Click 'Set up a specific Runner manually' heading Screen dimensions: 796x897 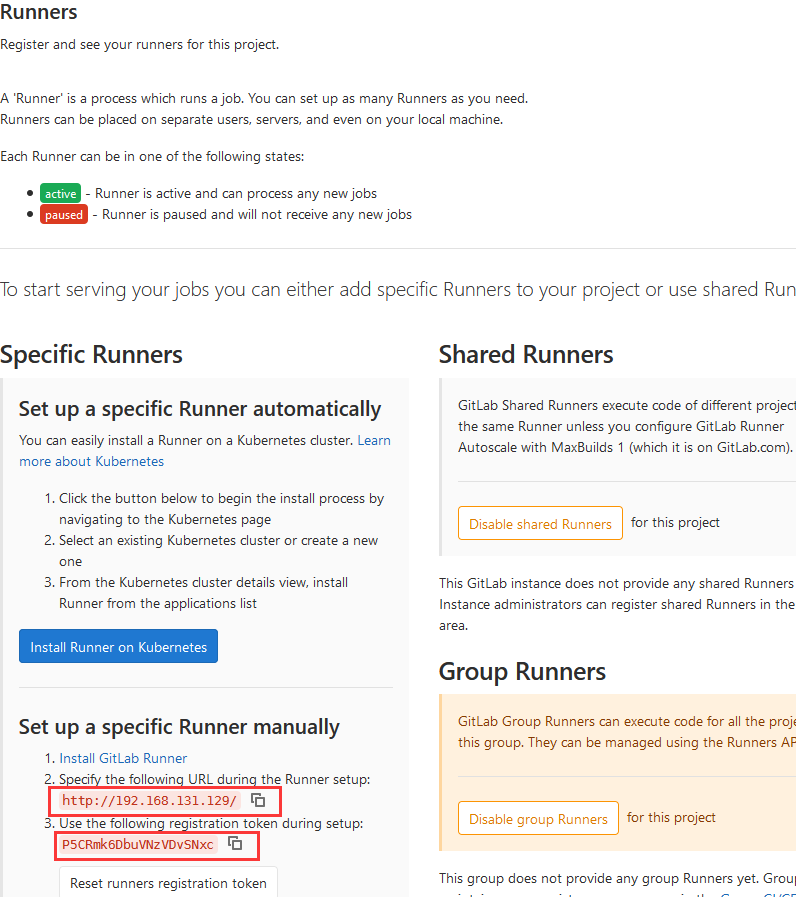pyautogui.click(x=179, y=727)
